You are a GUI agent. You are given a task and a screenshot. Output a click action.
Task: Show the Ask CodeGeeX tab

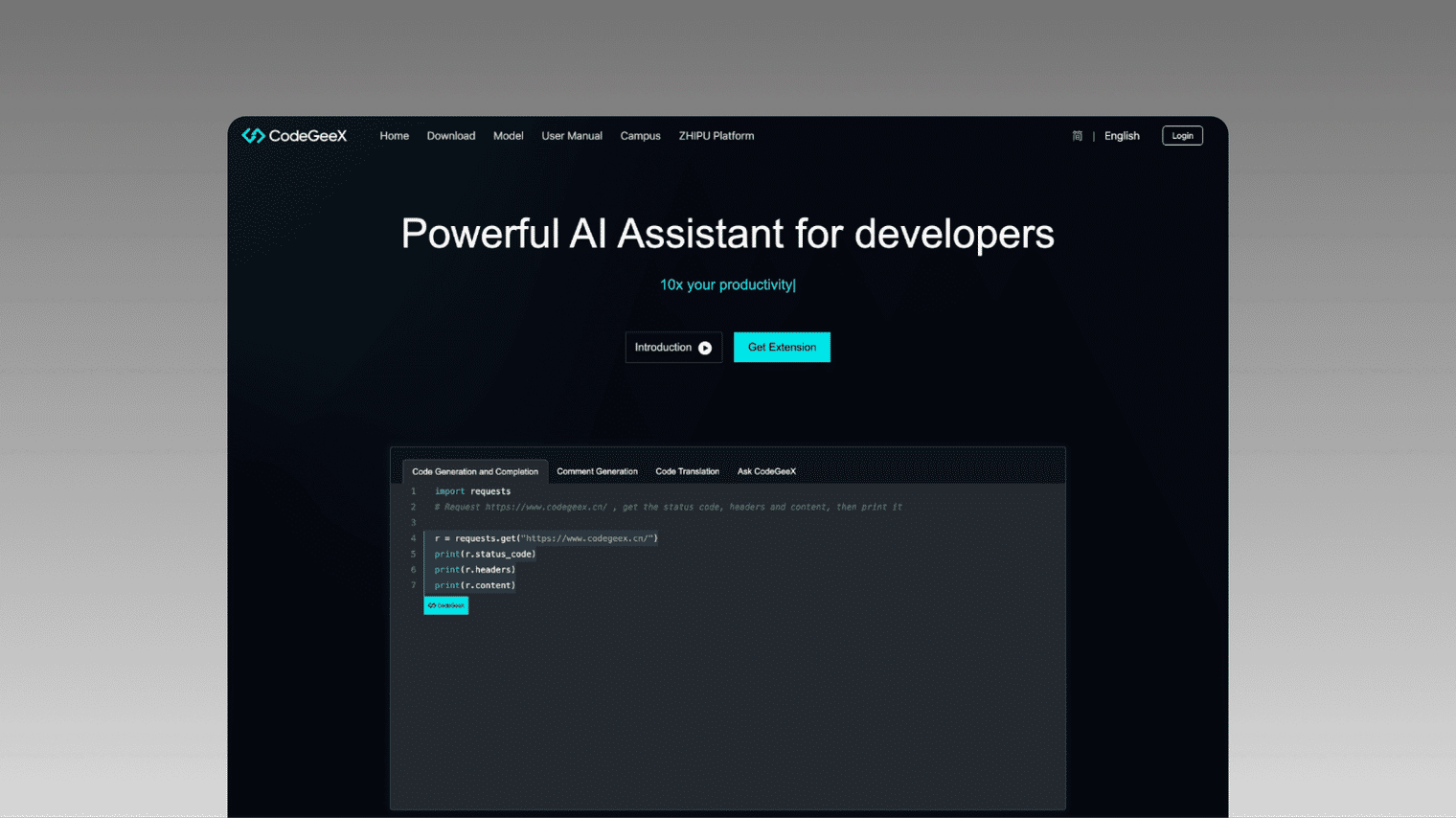coord(766,471)
